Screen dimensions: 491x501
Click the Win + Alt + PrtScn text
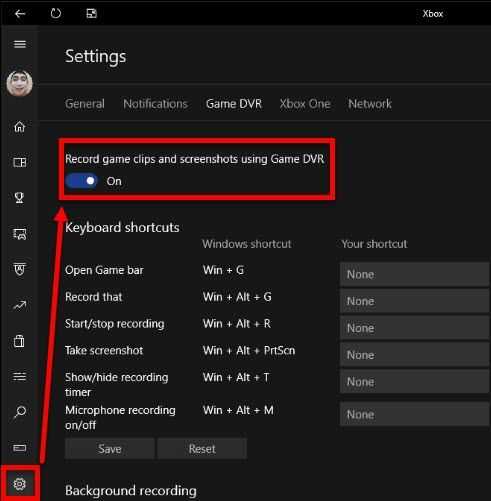(x=249, y=350)
